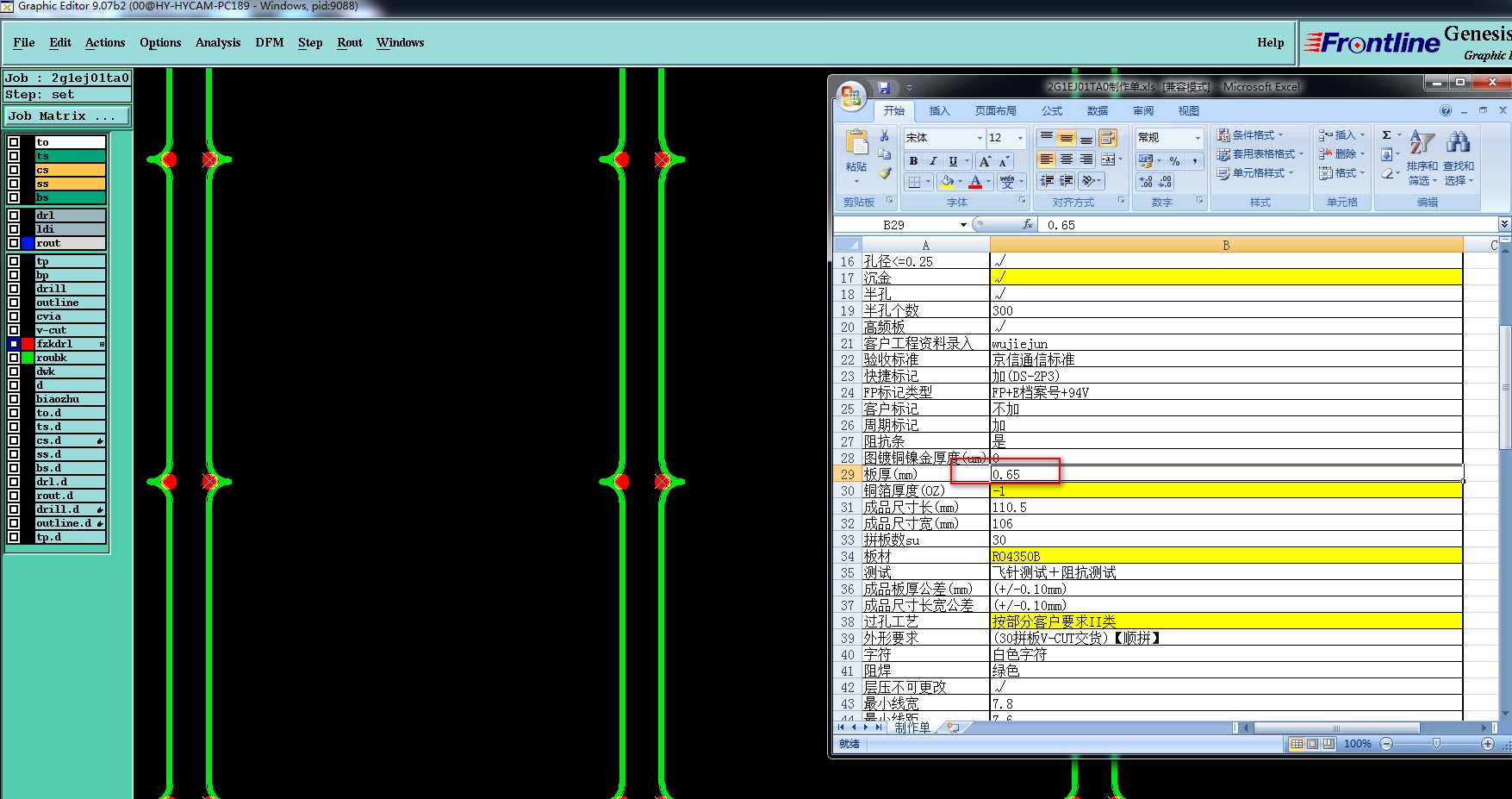Open the font name dropdown

980,138
